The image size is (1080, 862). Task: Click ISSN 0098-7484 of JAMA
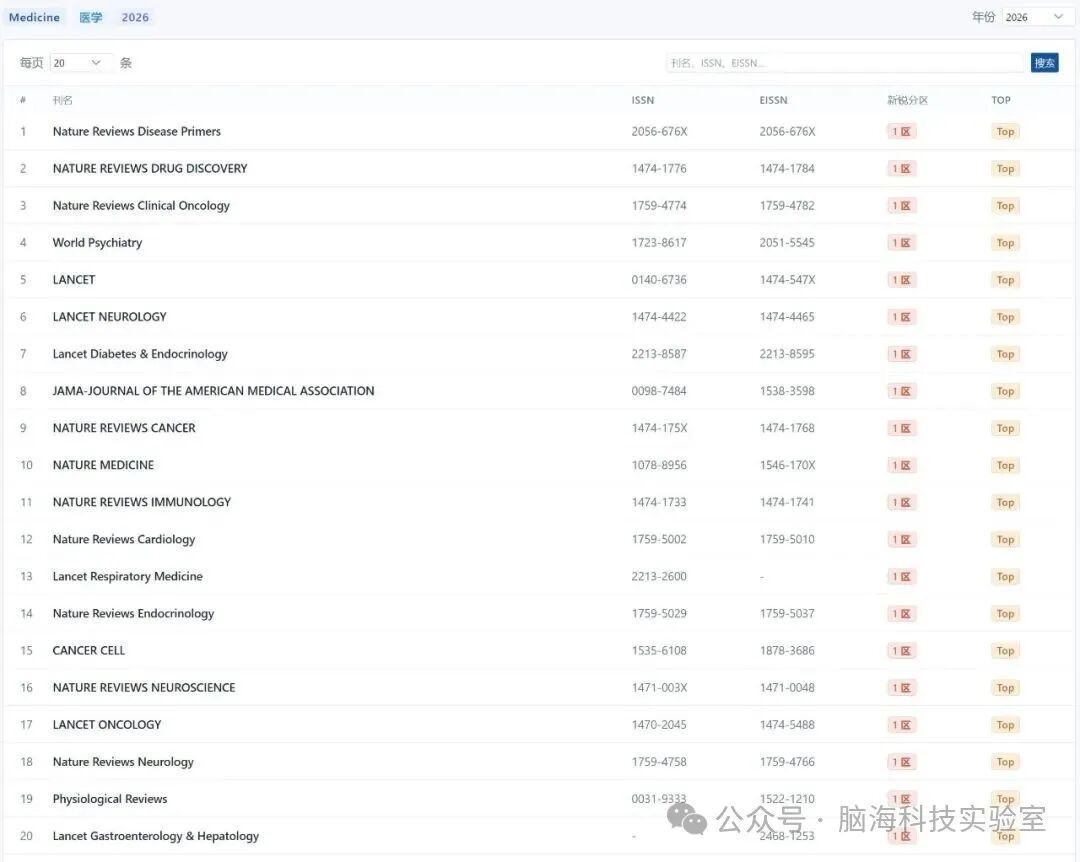(659, 391)
